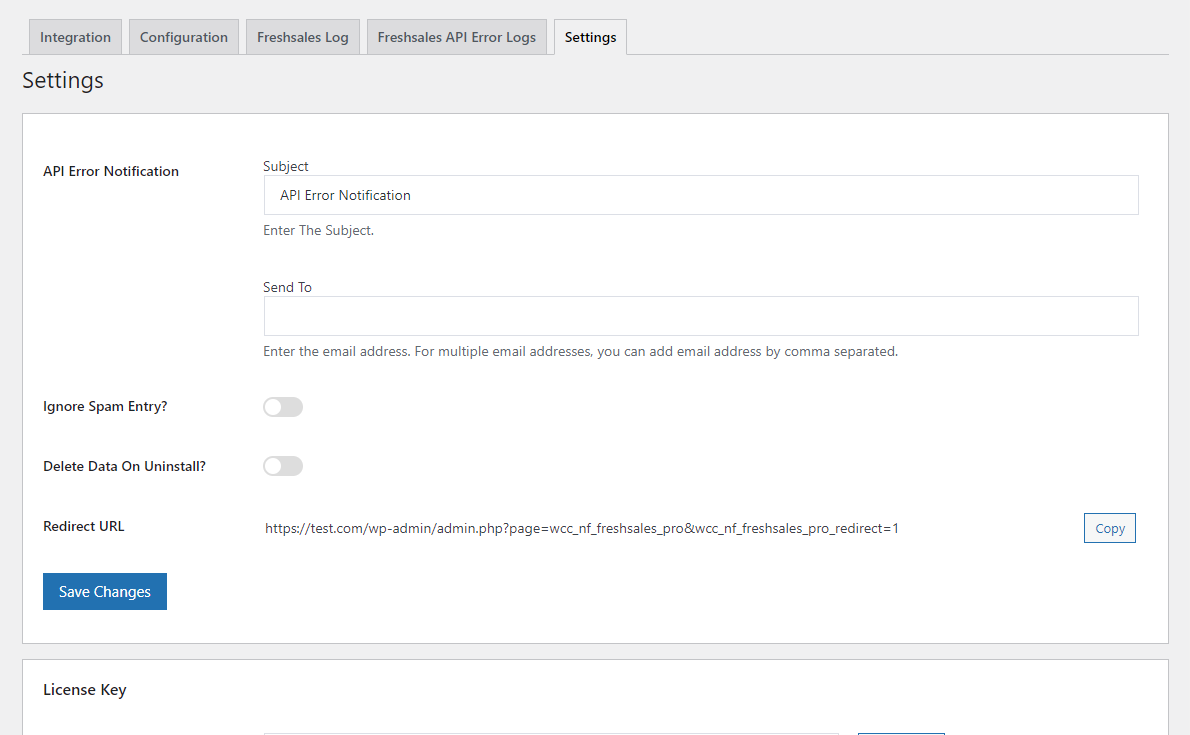Copy the Redirect URL
This screenshot has width=1190, height=735.
click(1110, 528)
